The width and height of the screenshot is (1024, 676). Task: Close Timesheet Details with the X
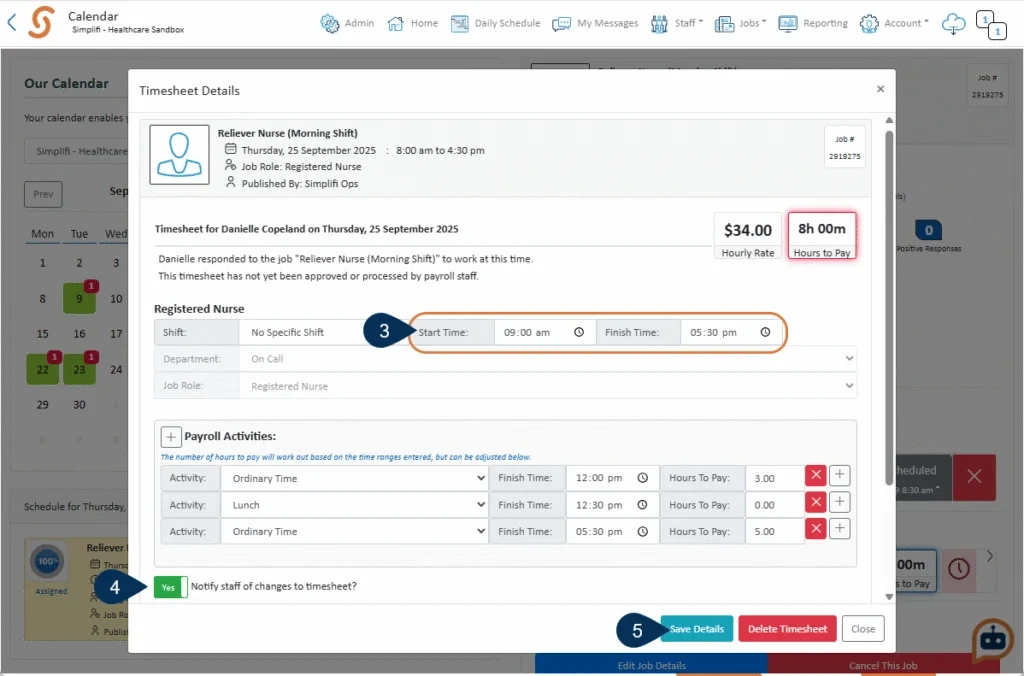[x=880, y=89]
